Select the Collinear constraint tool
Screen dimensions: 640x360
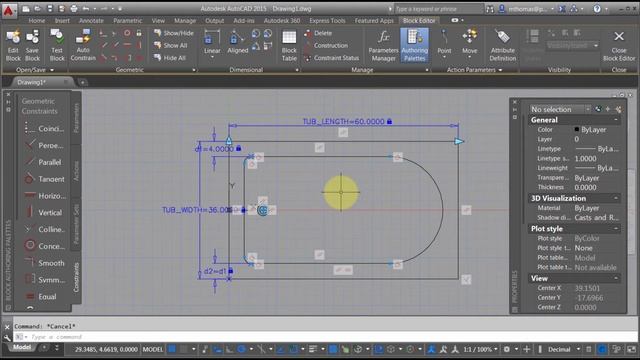point(44,229)
